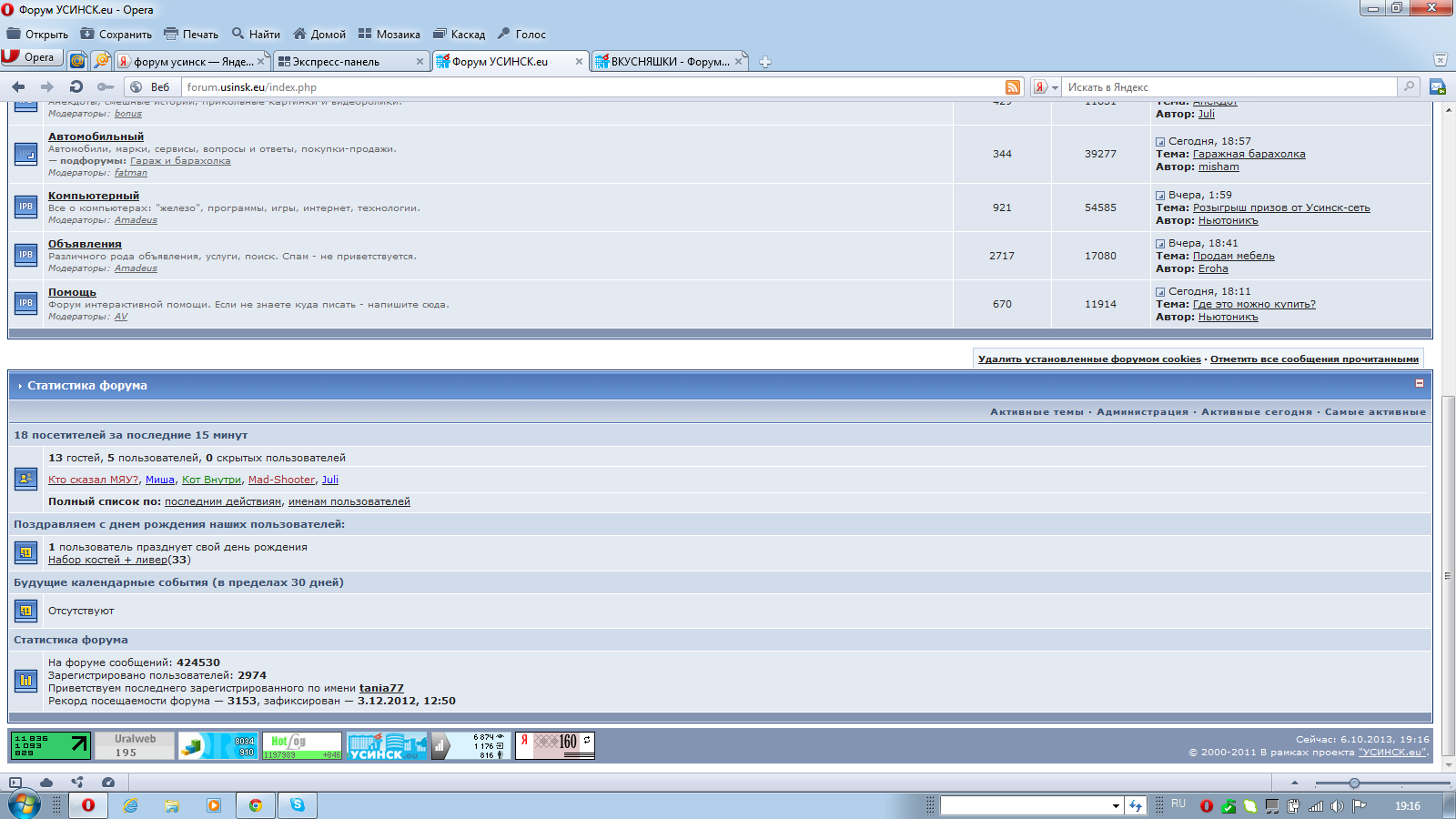Click the password wand key icon
This screenshot has width=1456, height=819.
click(x=106, y=87)
